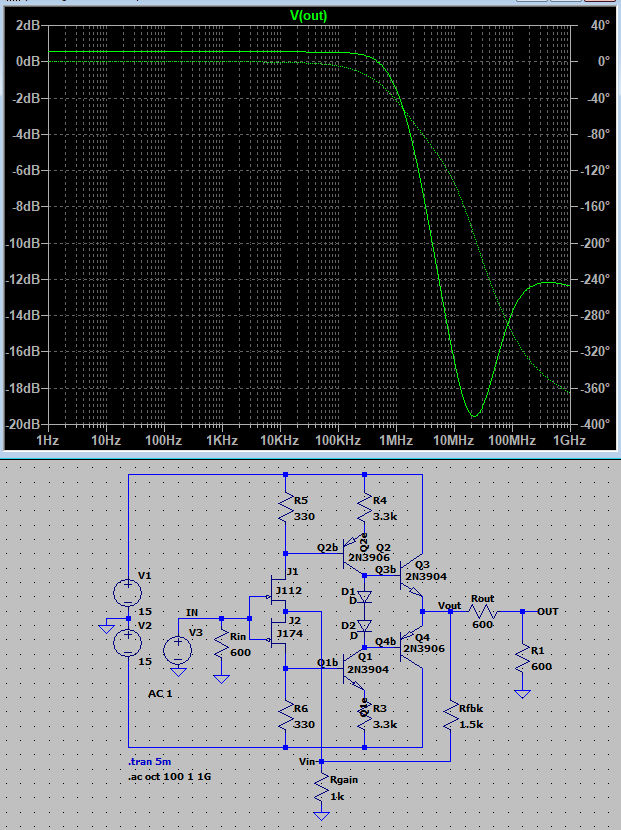The height and width of the screenshot is (830, 621).
Task: Select the Rgain 1k resistor
Action: coord(322,793)
